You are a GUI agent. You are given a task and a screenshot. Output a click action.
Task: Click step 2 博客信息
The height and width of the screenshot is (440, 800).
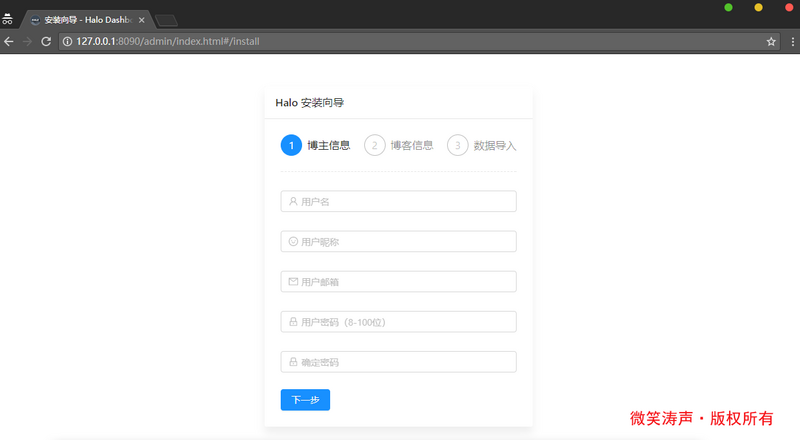click(x=398, y=145)
